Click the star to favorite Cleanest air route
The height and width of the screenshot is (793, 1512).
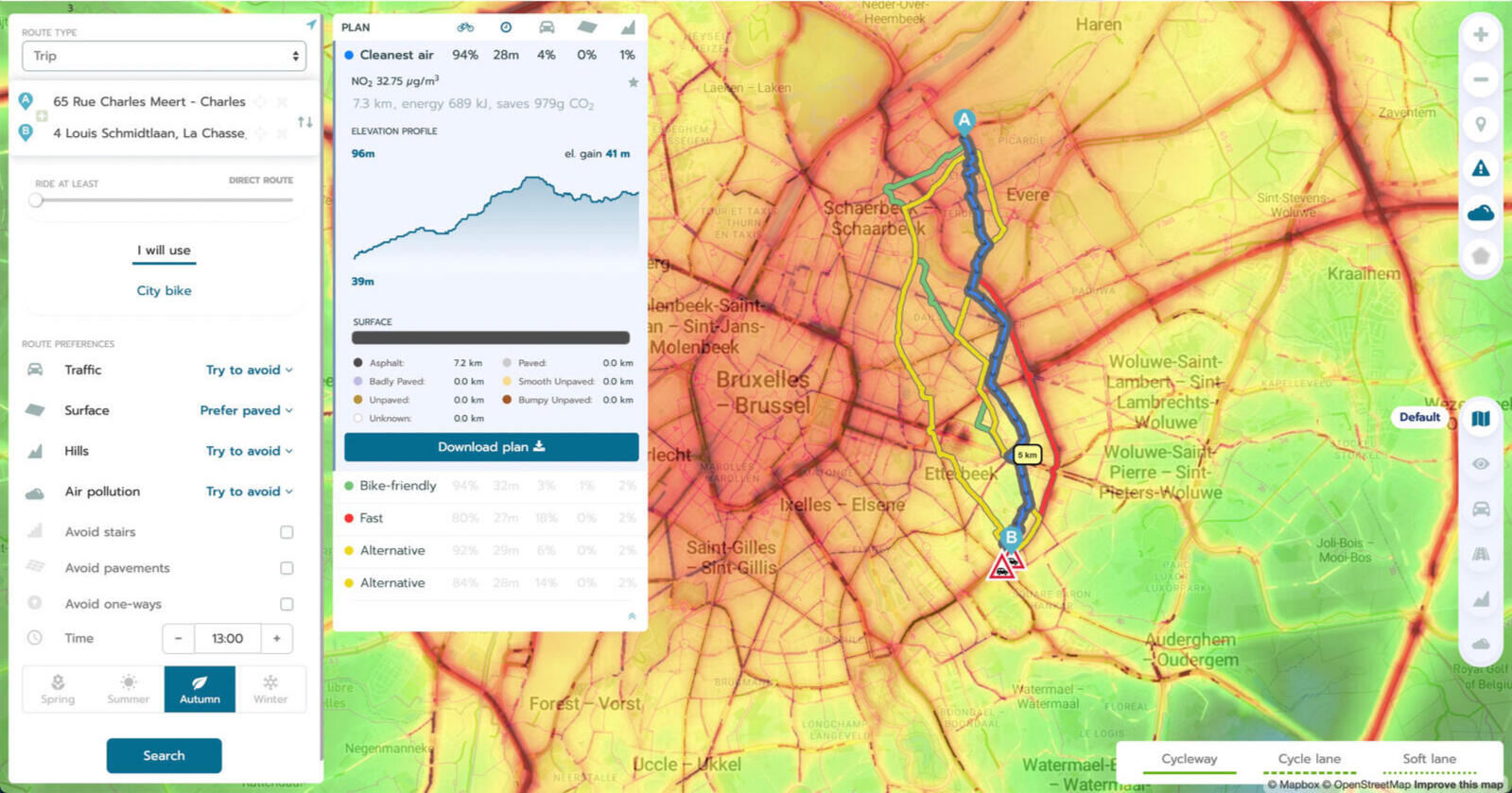tap(633, 82)
